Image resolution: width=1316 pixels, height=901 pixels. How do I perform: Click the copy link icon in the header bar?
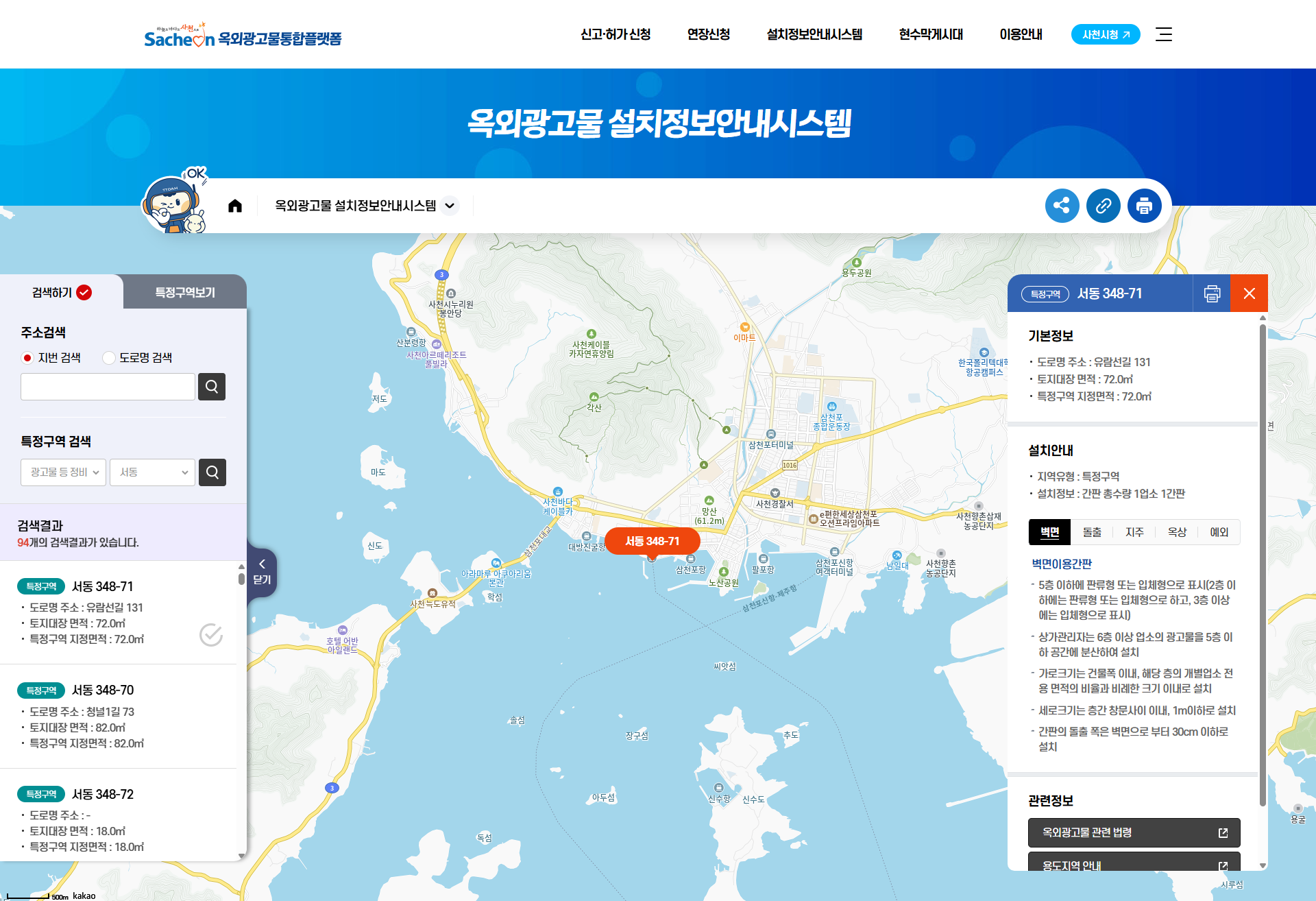[x=1103, y=205]
